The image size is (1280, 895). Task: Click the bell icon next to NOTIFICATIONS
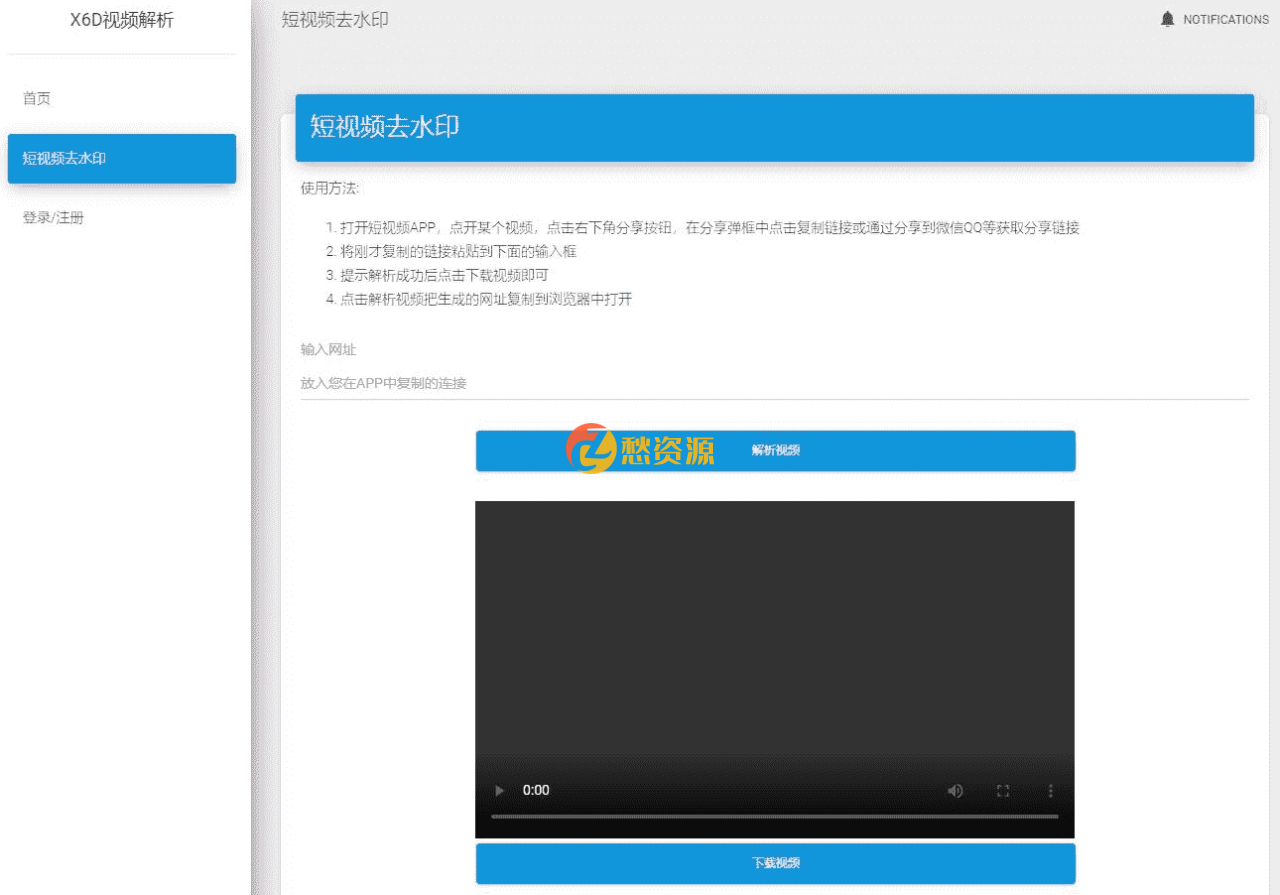1167,19
